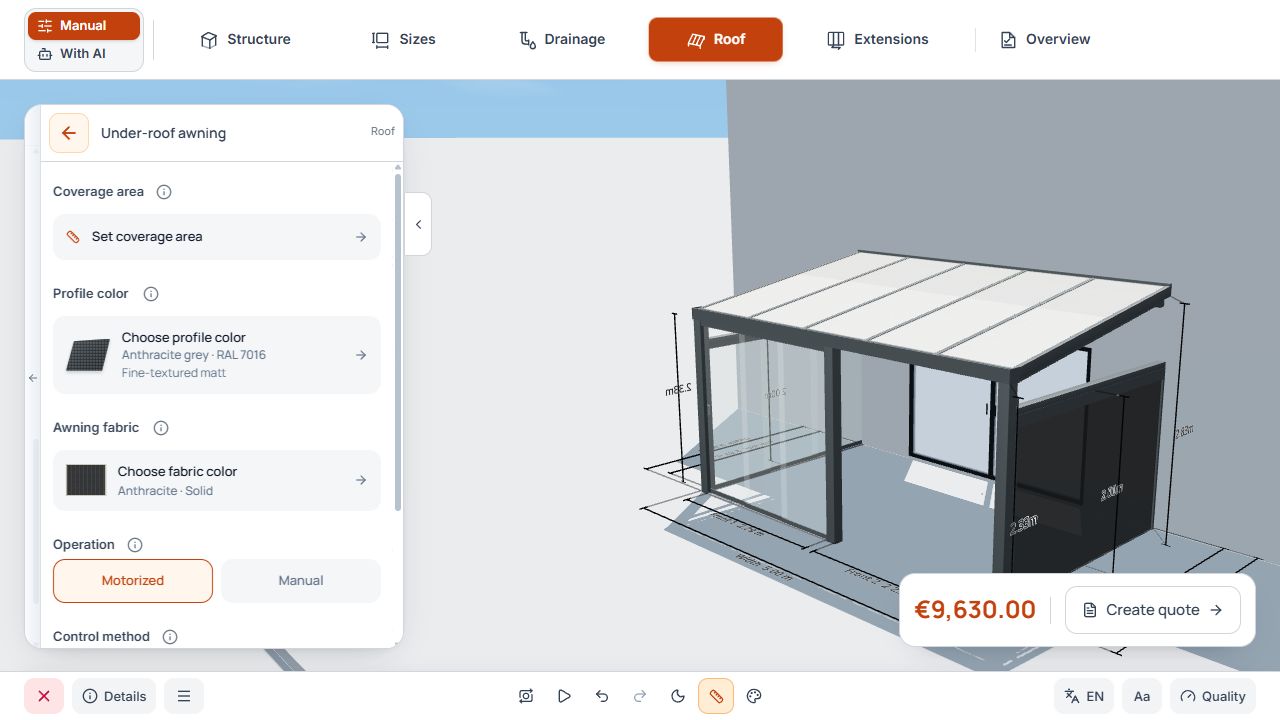The image size is (1280, 720).
Task: Click anthracite grey profile color swatch
Action: point(88,355)
